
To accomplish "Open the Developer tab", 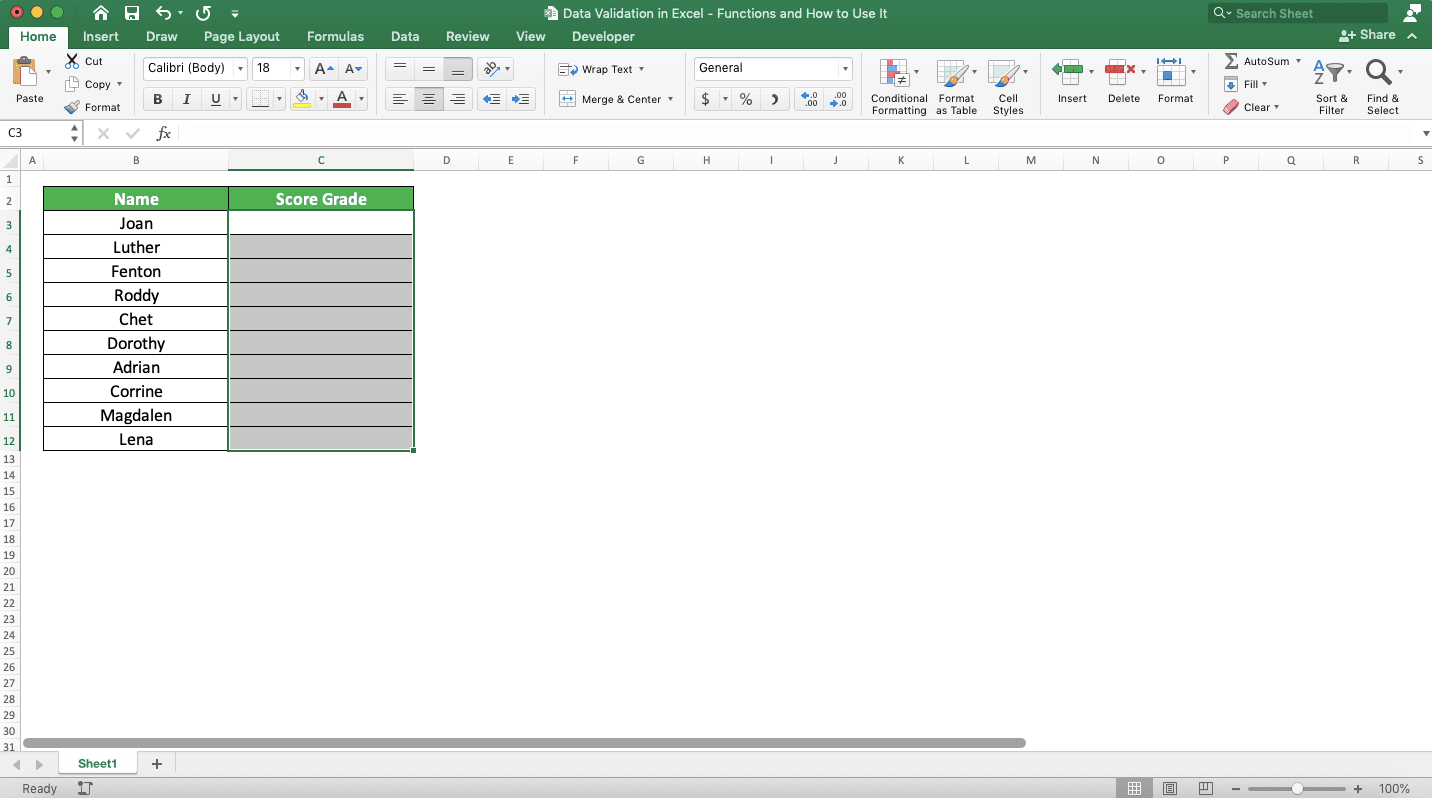I will pos(603,36).
